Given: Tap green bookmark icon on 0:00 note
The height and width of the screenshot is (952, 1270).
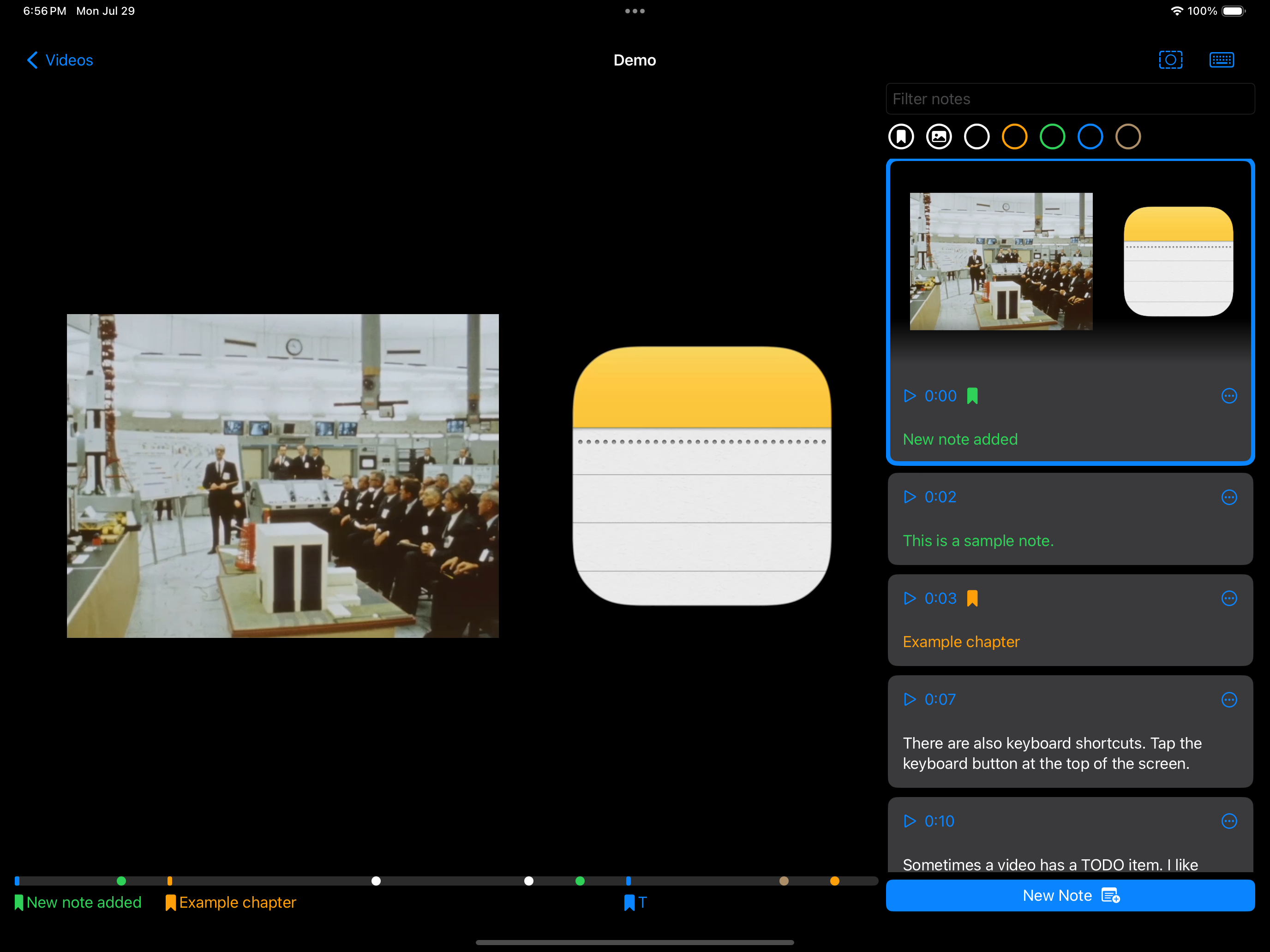Looking at the screenshot, I should [x=972, y=396].
